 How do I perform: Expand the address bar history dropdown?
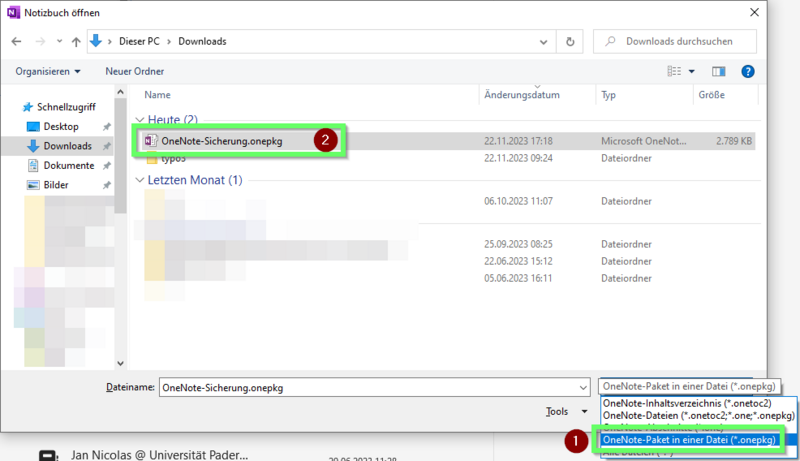click(x=543, y=42)
